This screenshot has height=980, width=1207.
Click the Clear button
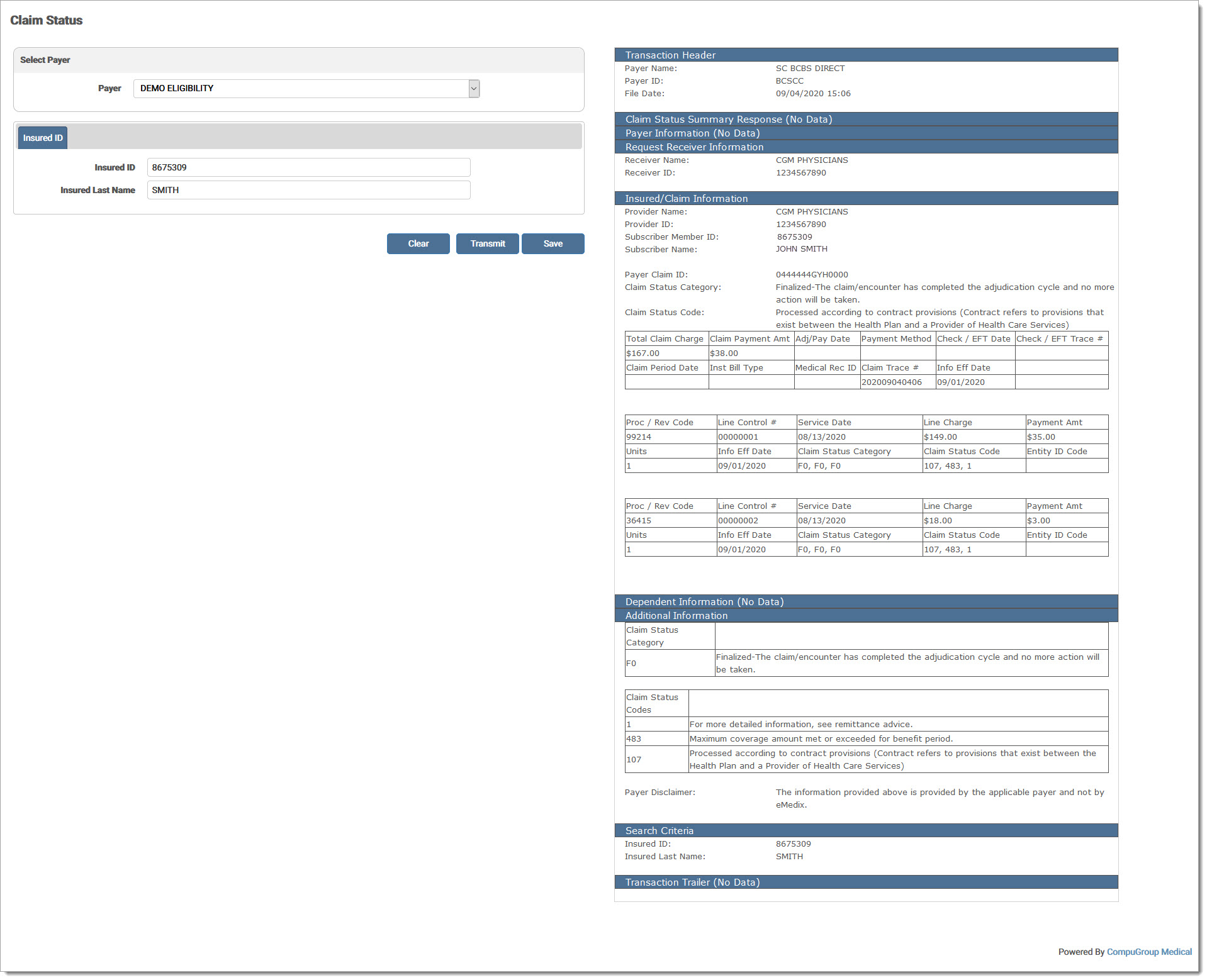[x=418, y=243]
